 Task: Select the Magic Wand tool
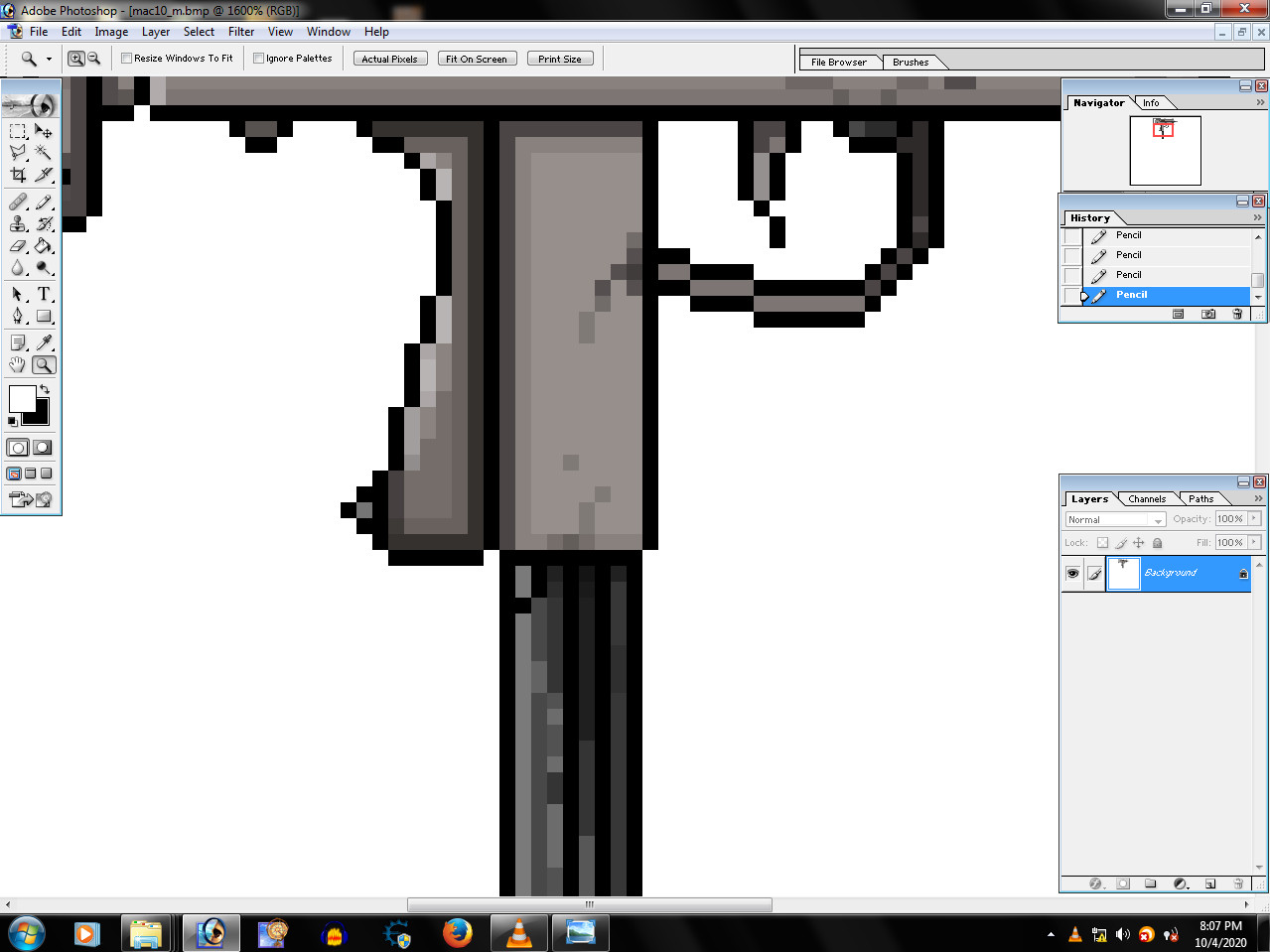point(44,152)
